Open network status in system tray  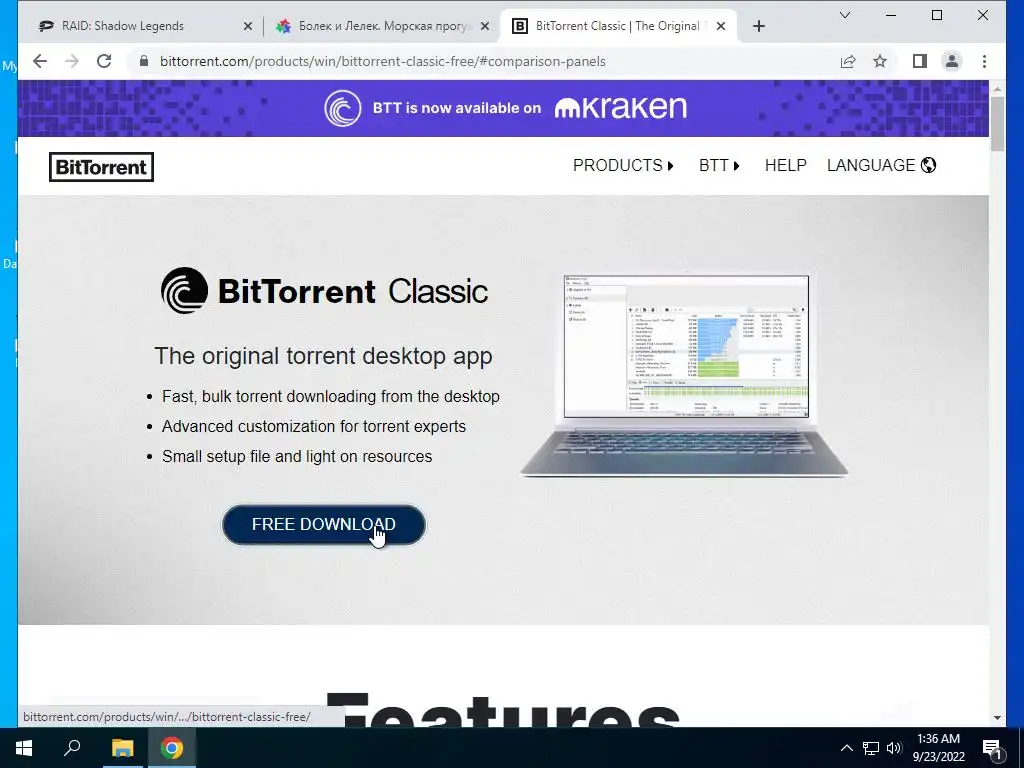pyautogui.click(x=871, y=748)
